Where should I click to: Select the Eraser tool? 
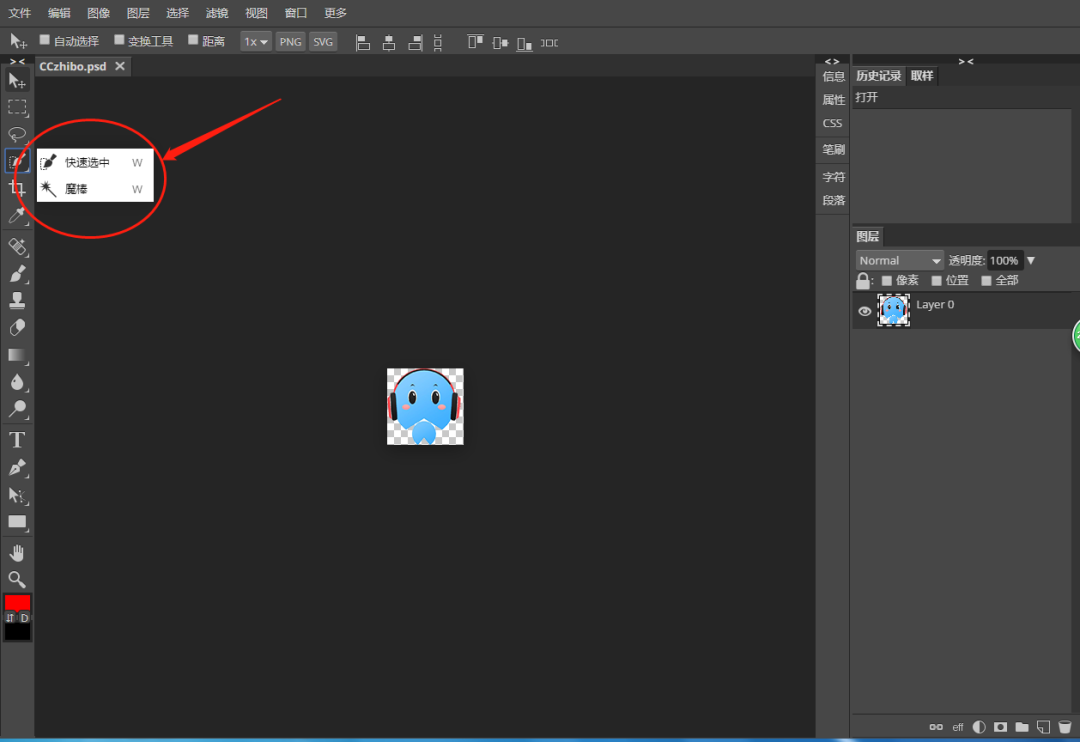pyautogui.click(x=17, y=328)
